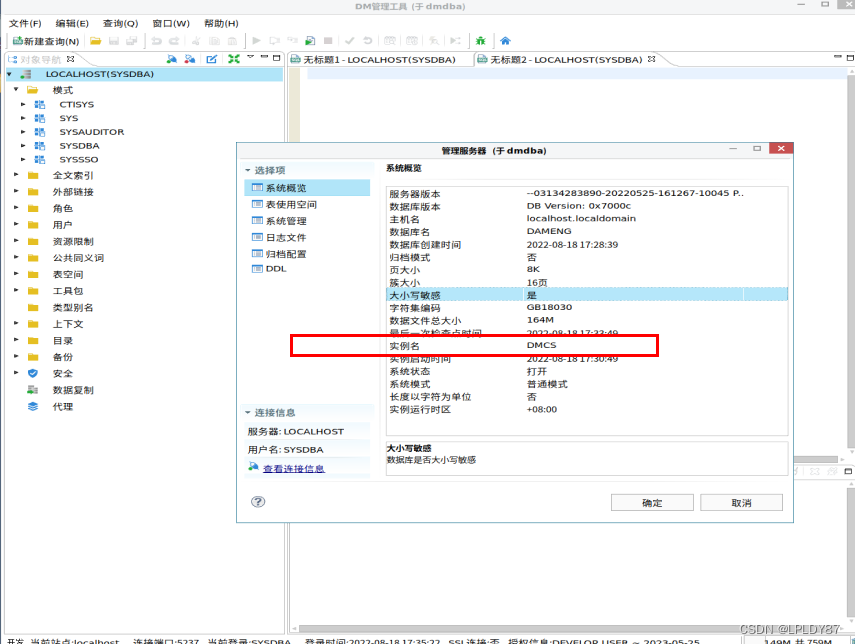Select the 公共同义词 folder in tree
Screen dimensions: 855x644
coord(78,258)
